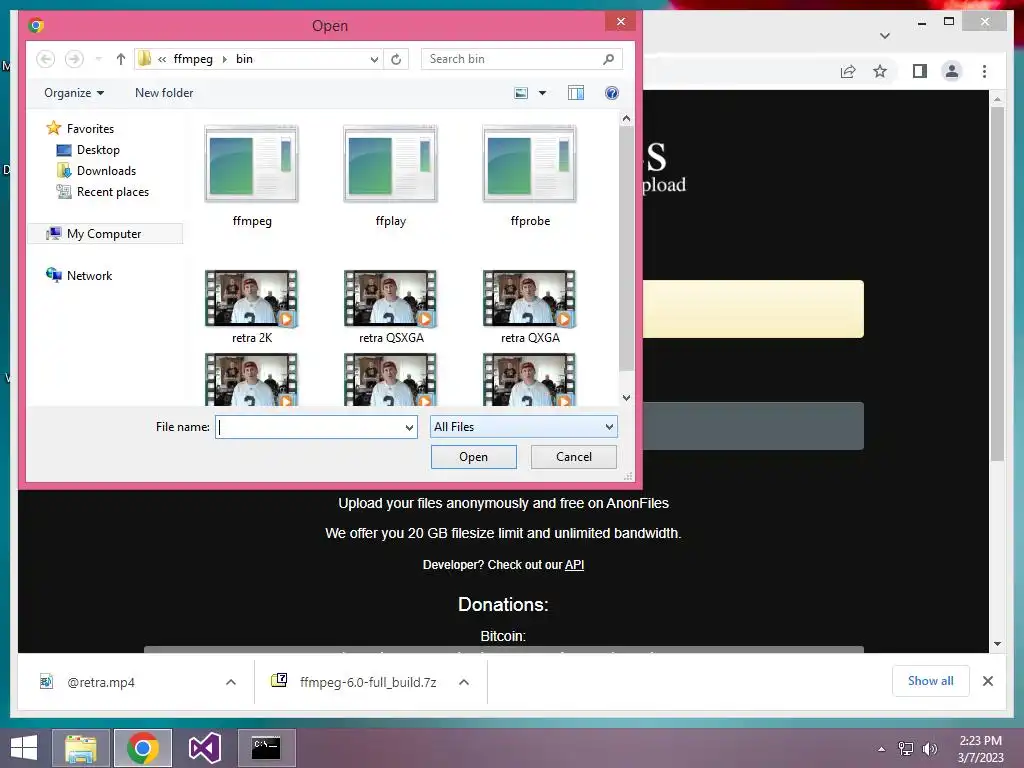
Task: Select the retra QXGA video file
Action: (530, 307)
